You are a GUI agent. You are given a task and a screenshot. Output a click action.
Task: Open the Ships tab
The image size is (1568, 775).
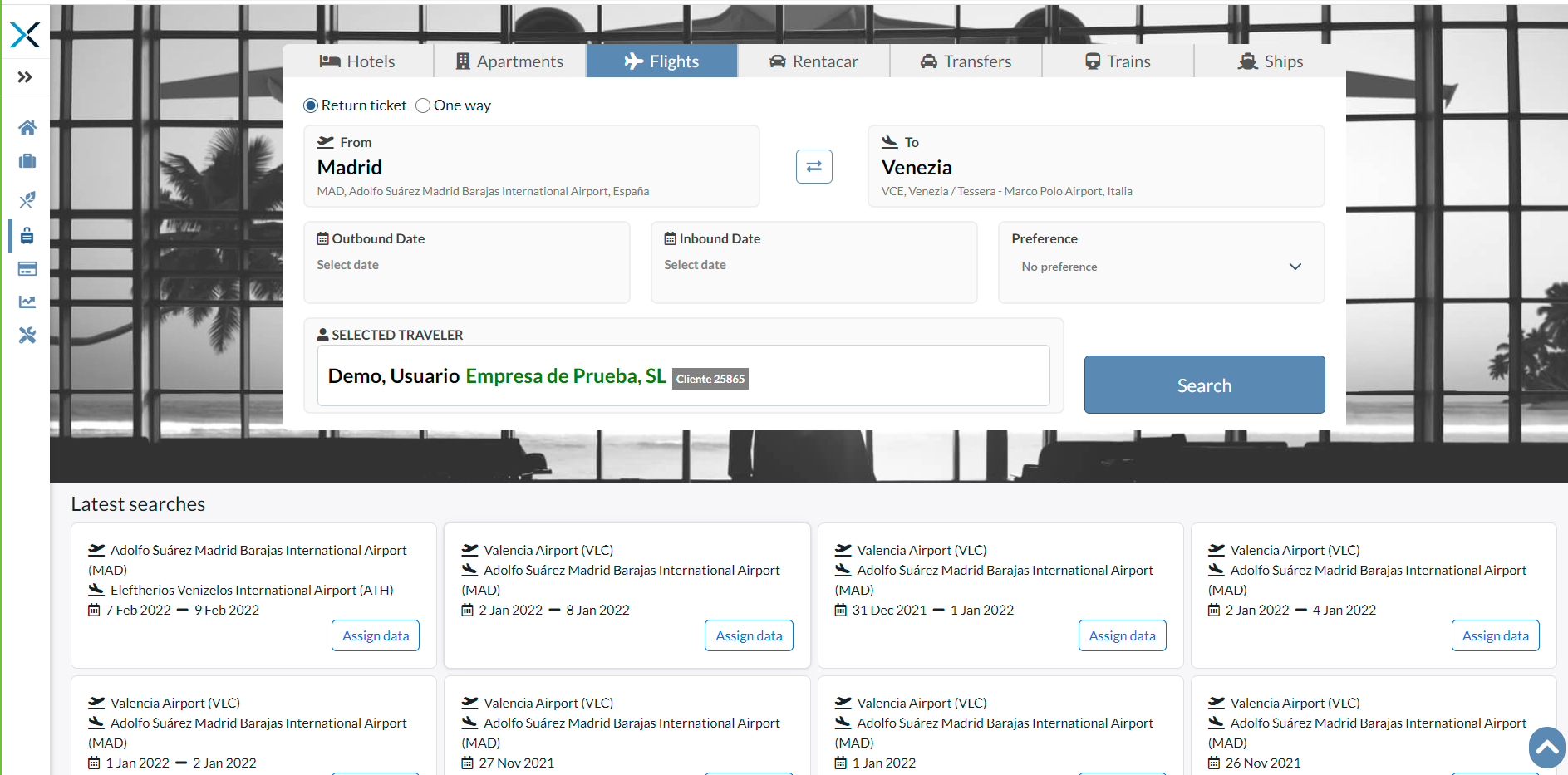[1270, 61]
